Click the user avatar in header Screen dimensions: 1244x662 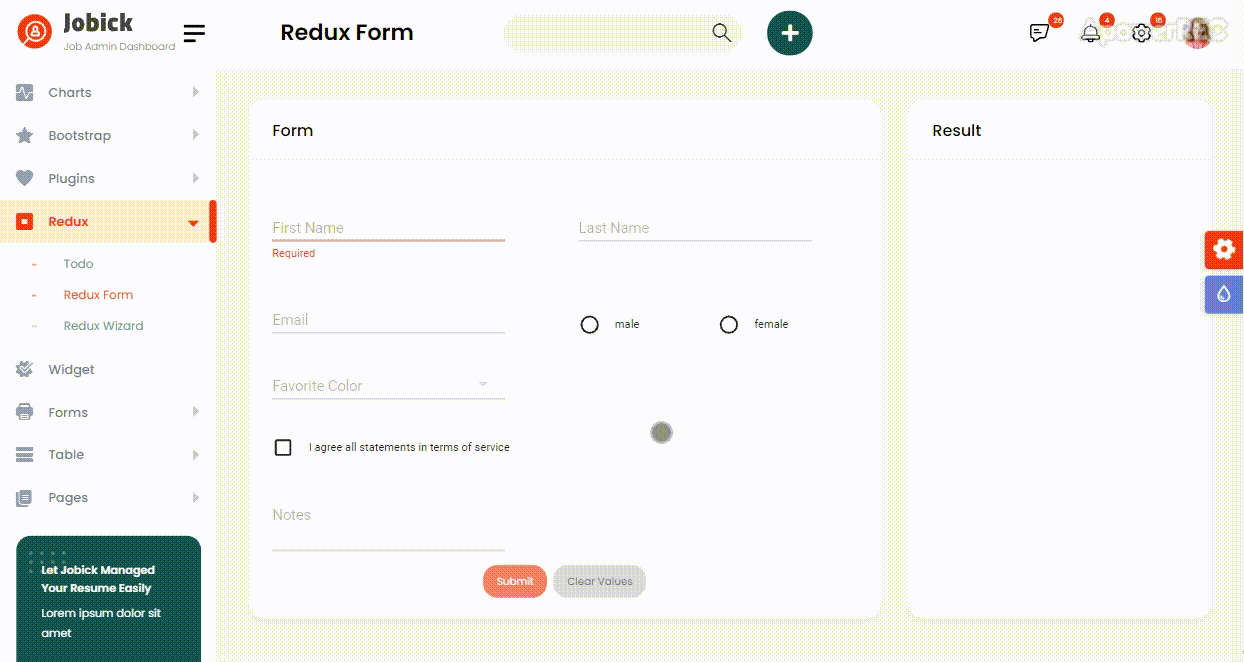1198,33
